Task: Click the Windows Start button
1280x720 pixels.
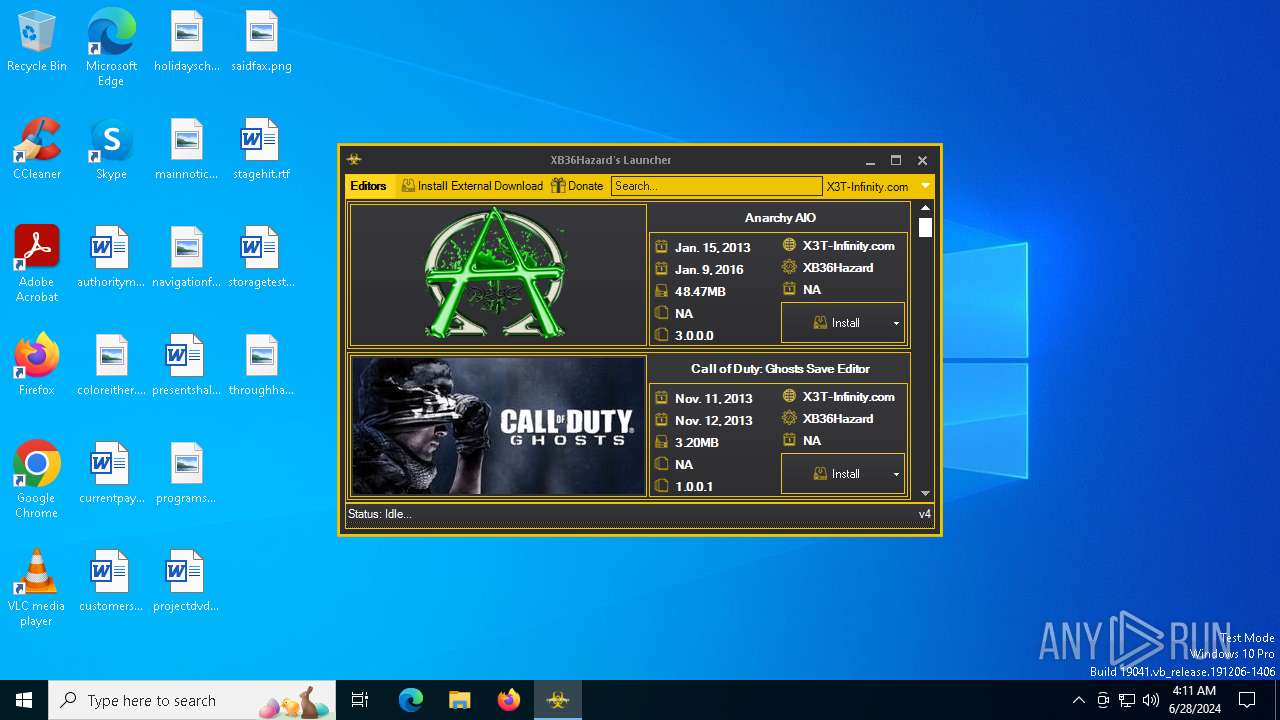Action: (24, 700)
